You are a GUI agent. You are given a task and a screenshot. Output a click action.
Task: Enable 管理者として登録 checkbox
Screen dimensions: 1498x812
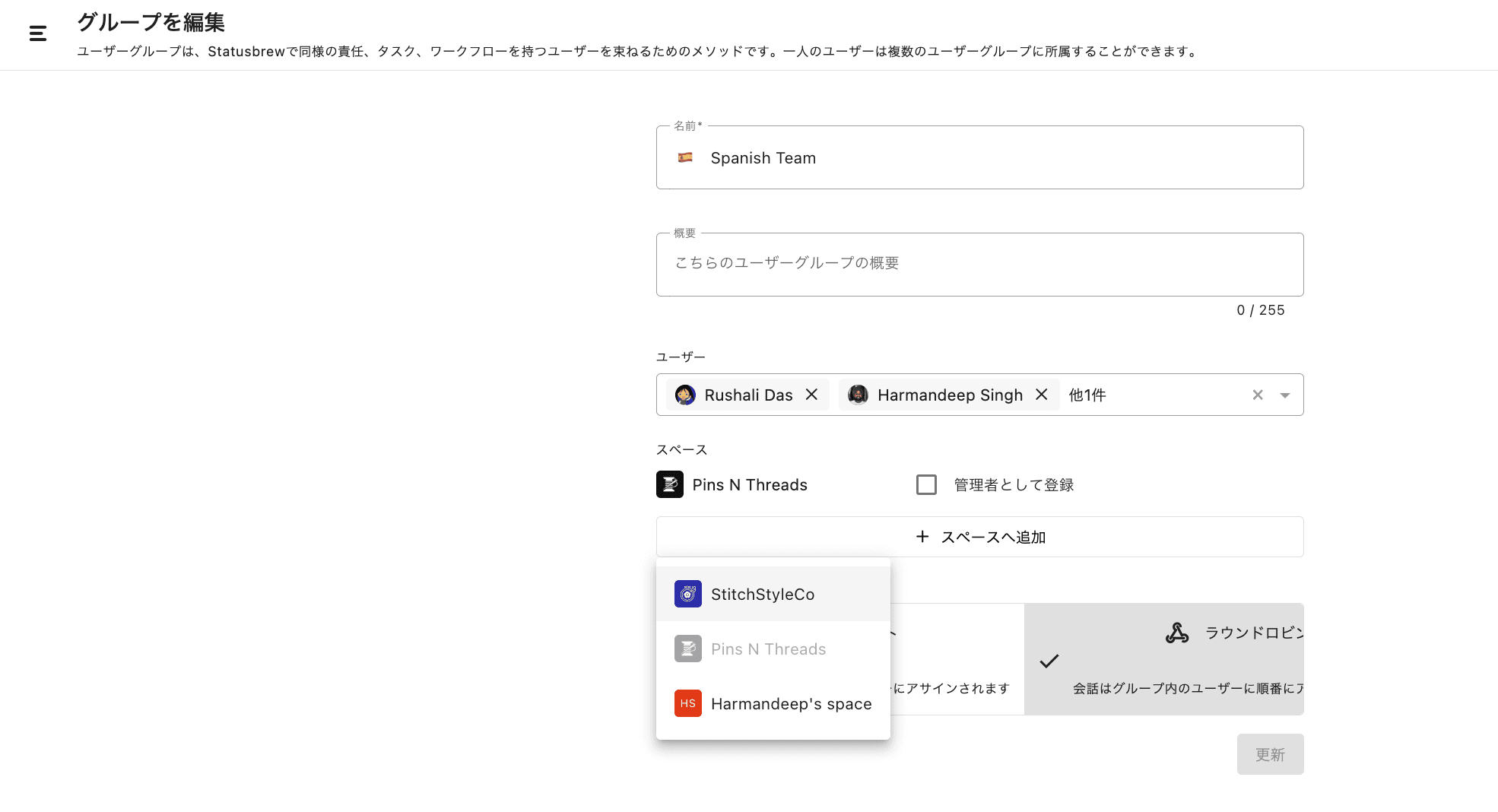tap(925, 484)
